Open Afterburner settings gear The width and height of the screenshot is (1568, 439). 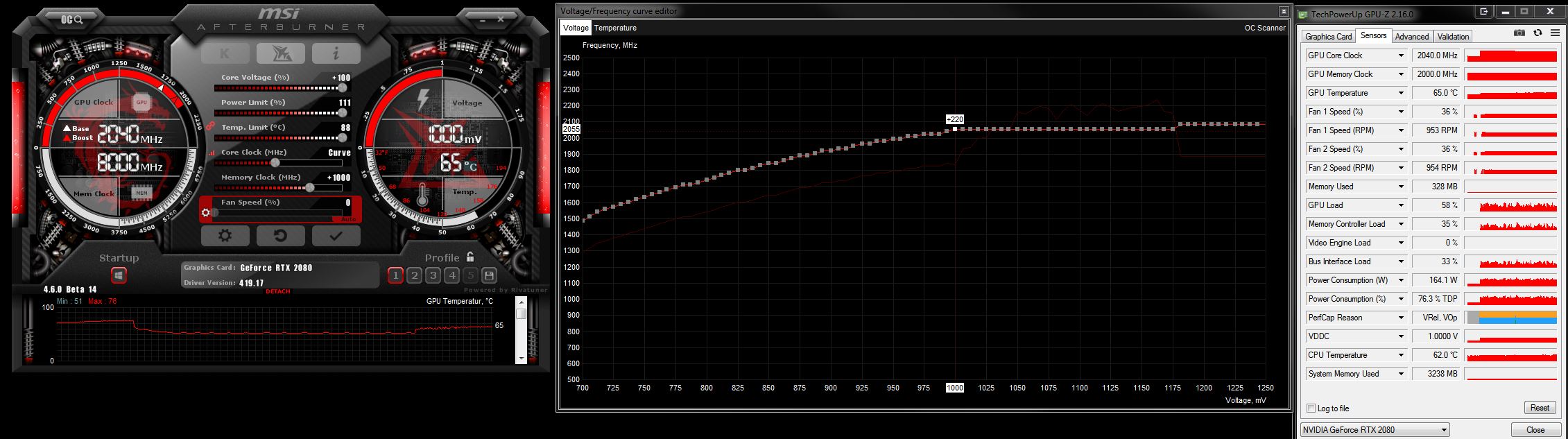pos(225,236)
